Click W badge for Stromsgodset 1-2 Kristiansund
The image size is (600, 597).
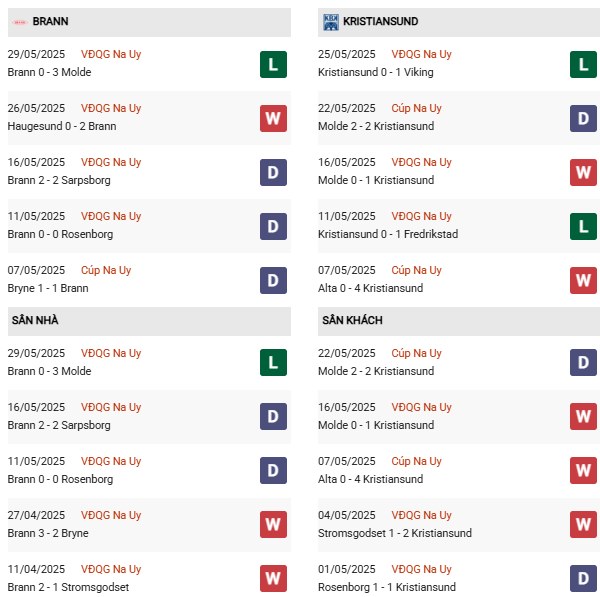[584, 524]
